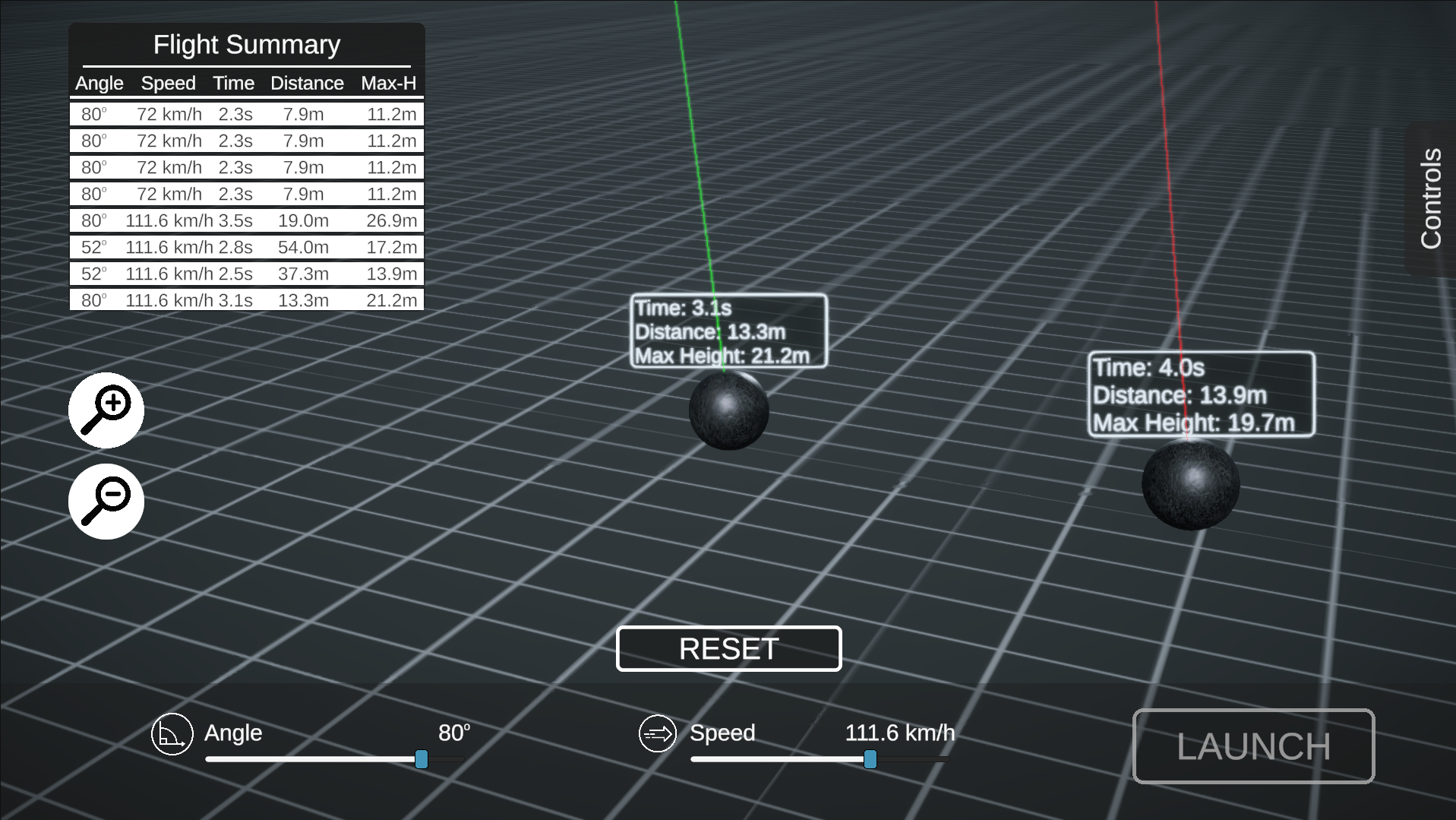
Task: Click the 26.9m max height cell
Action: 392,220
